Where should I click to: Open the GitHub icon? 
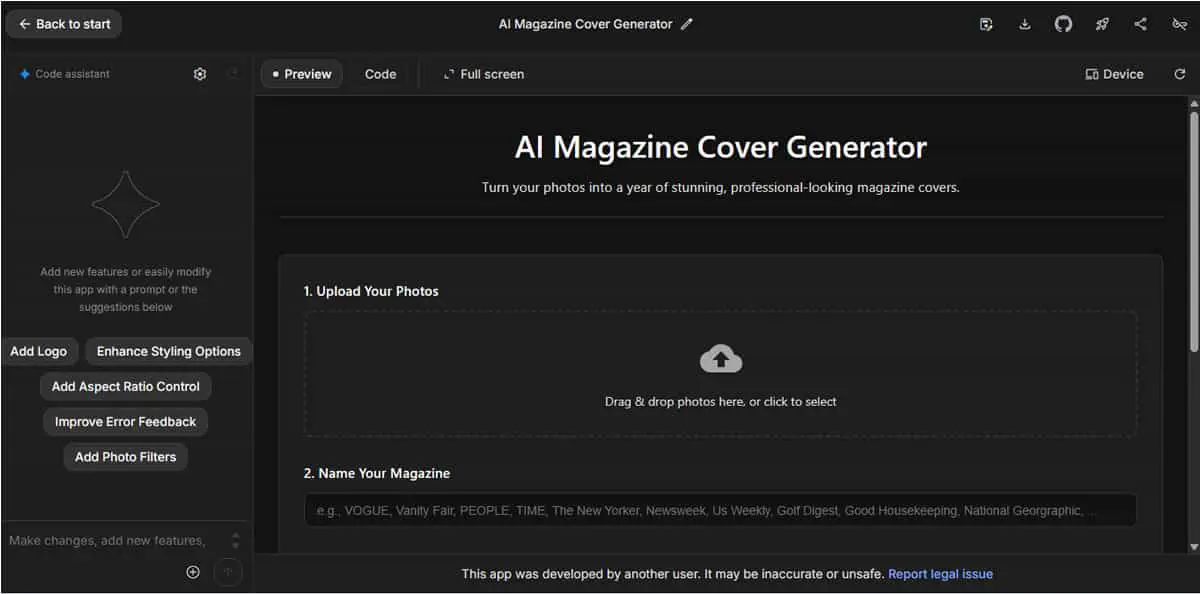coord(1063,24)
